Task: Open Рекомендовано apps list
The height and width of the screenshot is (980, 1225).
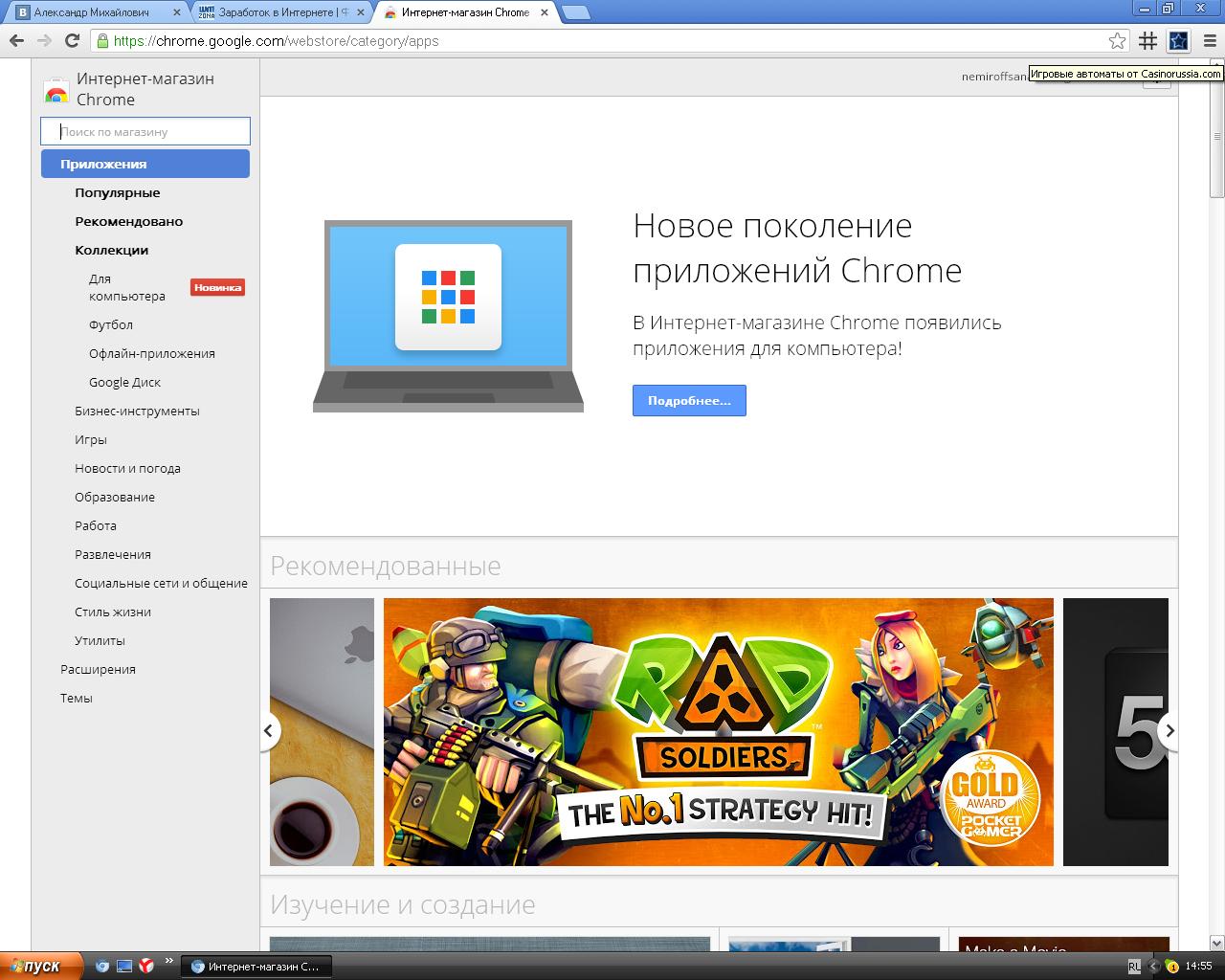Action: coord(129,221)
